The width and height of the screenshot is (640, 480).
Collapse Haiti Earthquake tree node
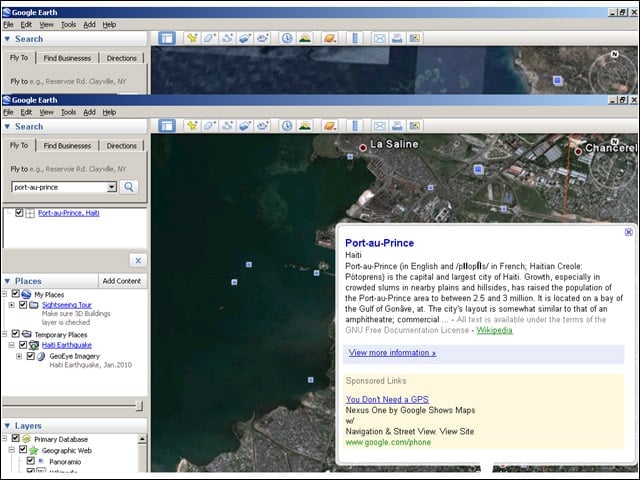pos(11,345)
